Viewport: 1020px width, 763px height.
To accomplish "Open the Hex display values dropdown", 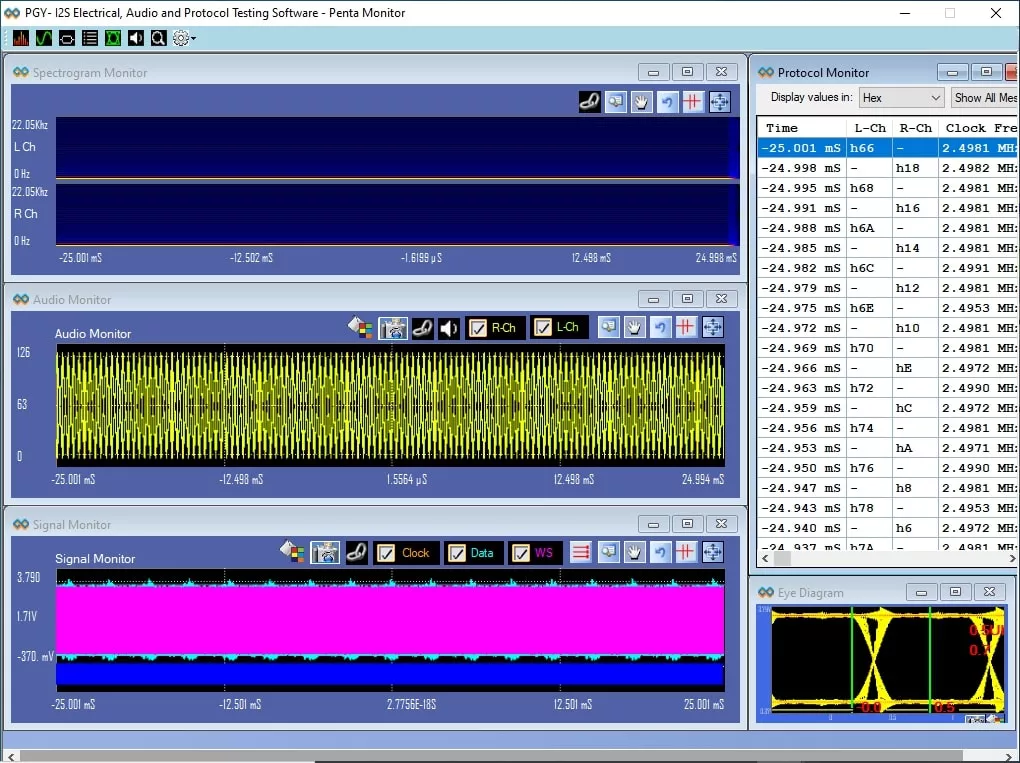I will [901, 98].
